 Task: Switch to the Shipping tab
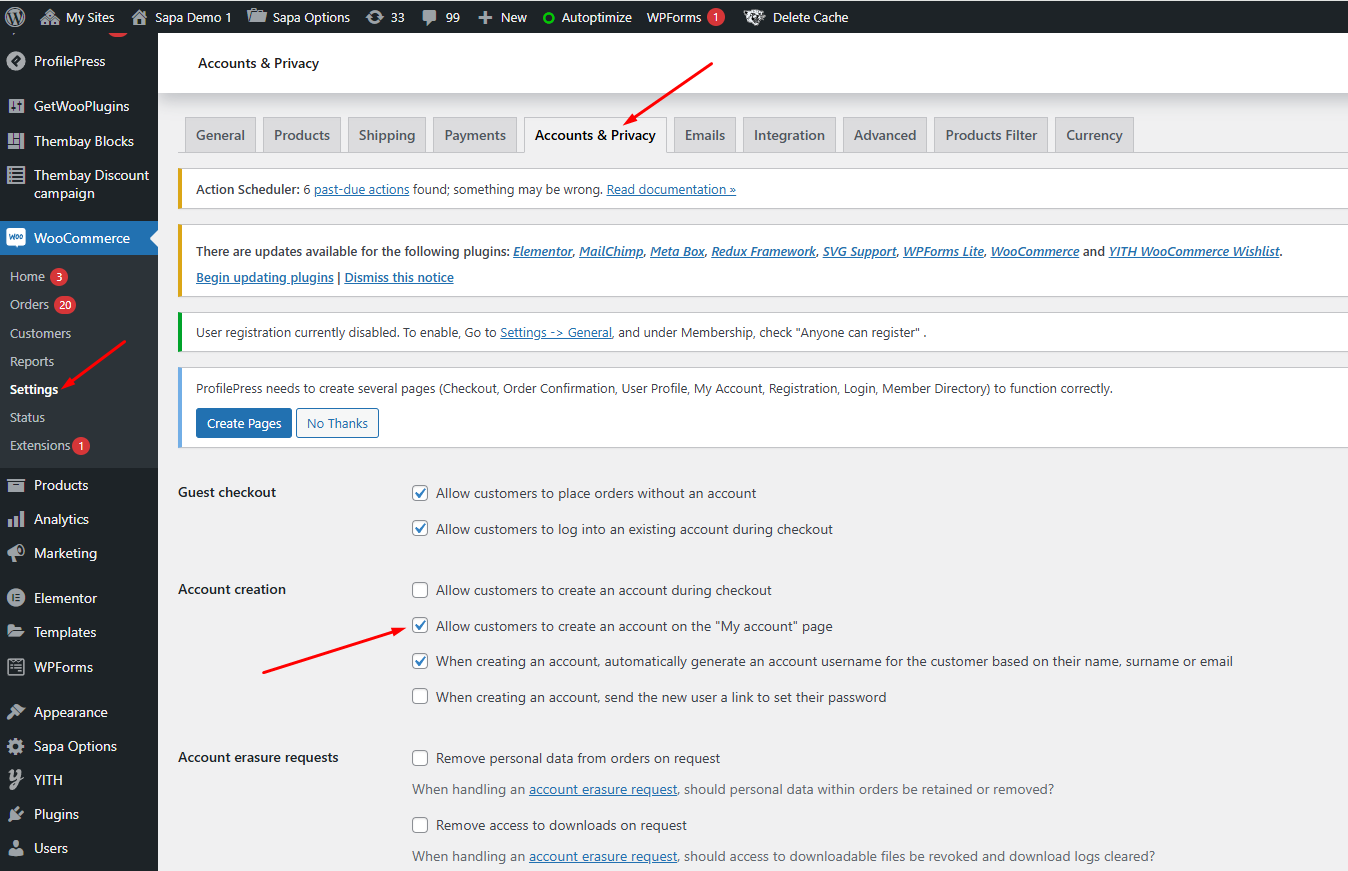point(387,135)
